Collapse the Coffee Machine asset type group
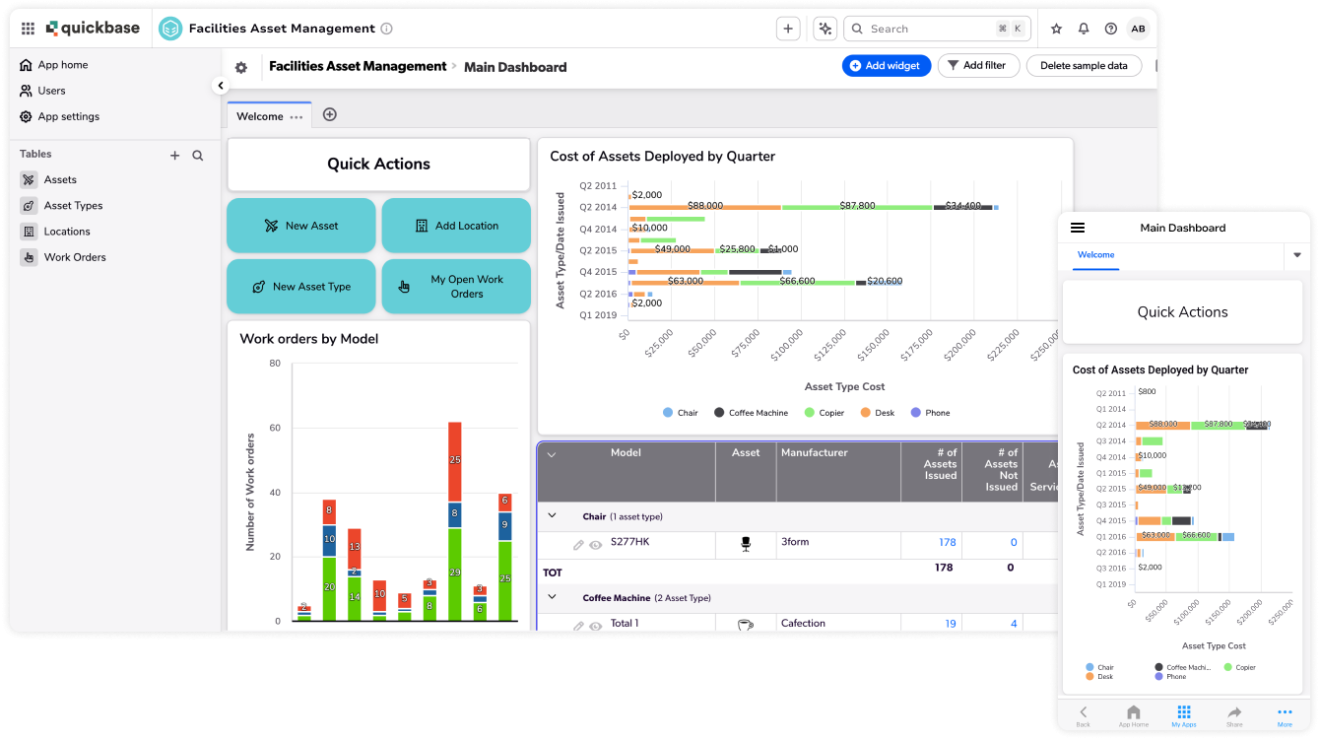 tap(551, 596)
